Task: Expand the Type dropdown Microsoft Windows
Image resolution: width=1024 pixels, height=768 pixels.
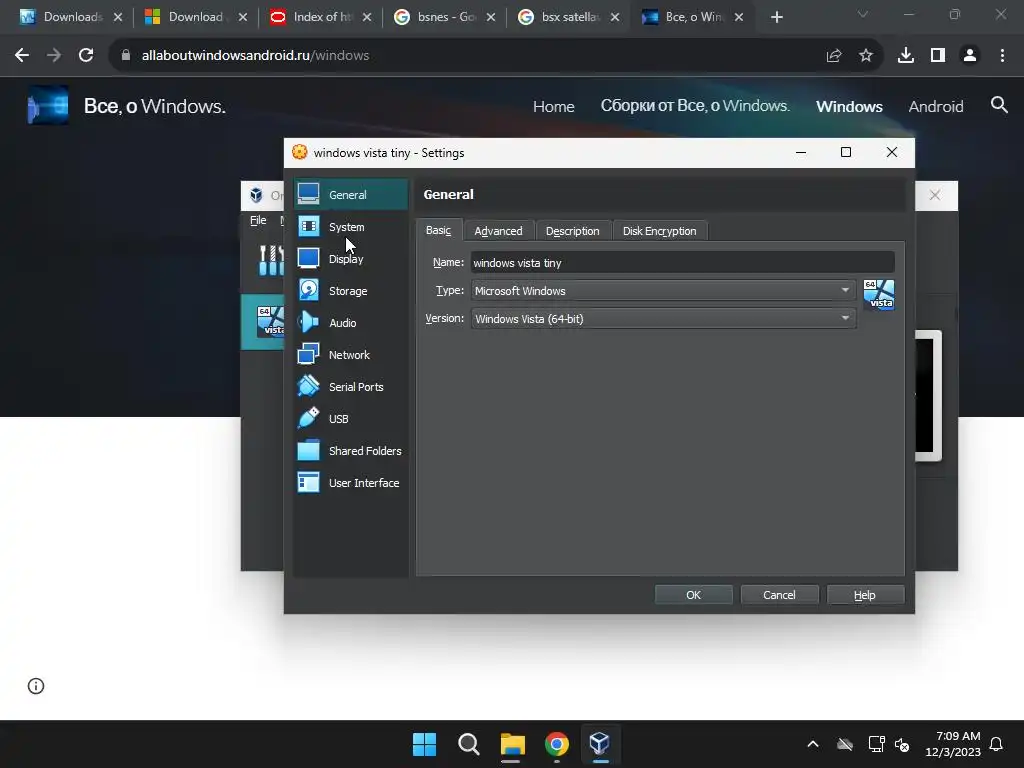Action: pyautogui.click(x=663, y=290)
